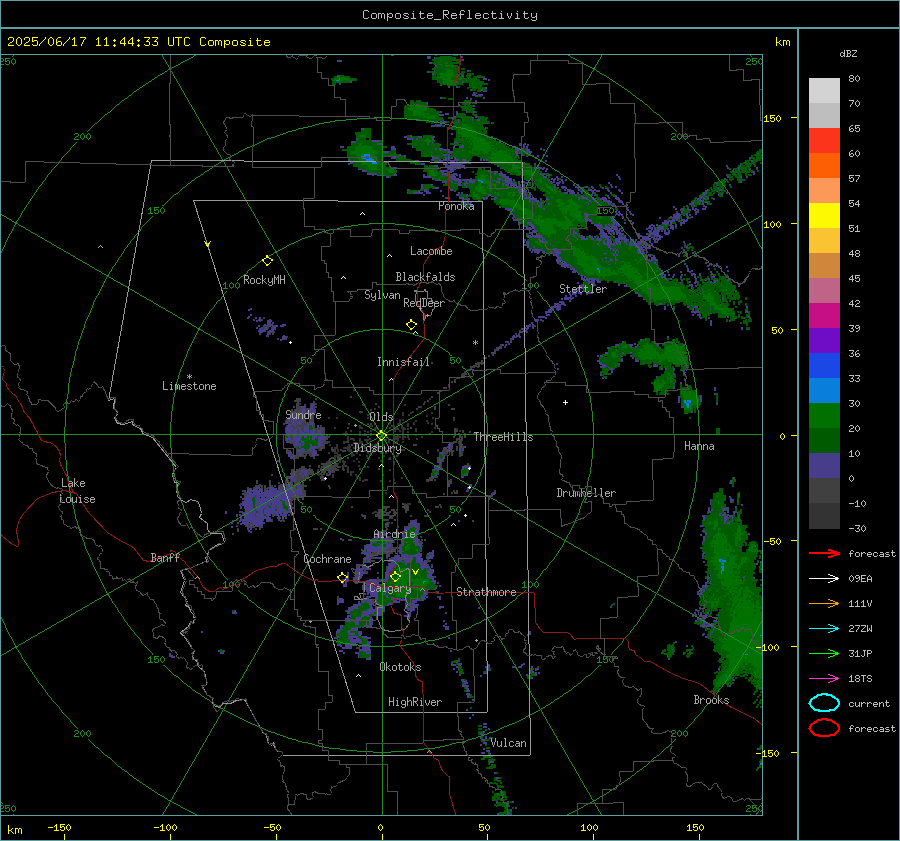Click the Drumheller city label
The width and height of the screenshot is (900, 841).
586,493
